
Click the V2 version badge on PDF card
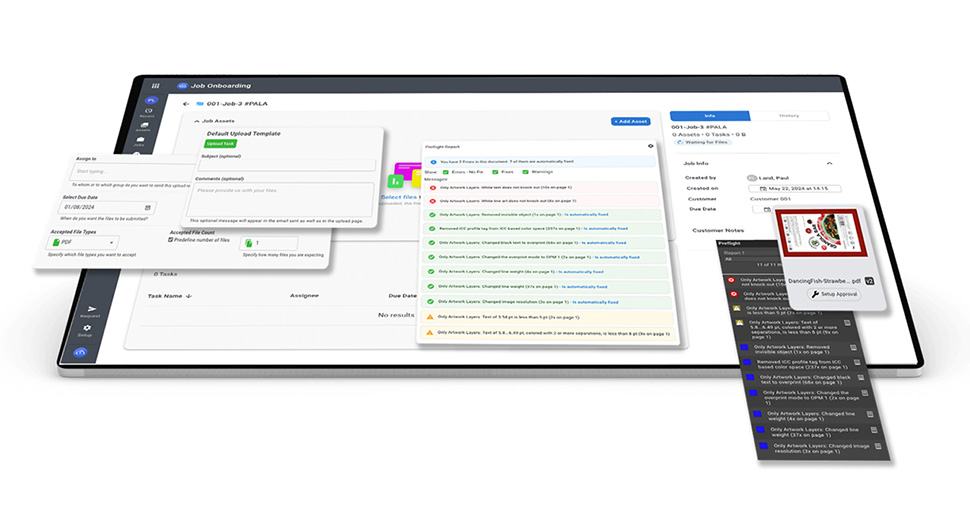869,282
